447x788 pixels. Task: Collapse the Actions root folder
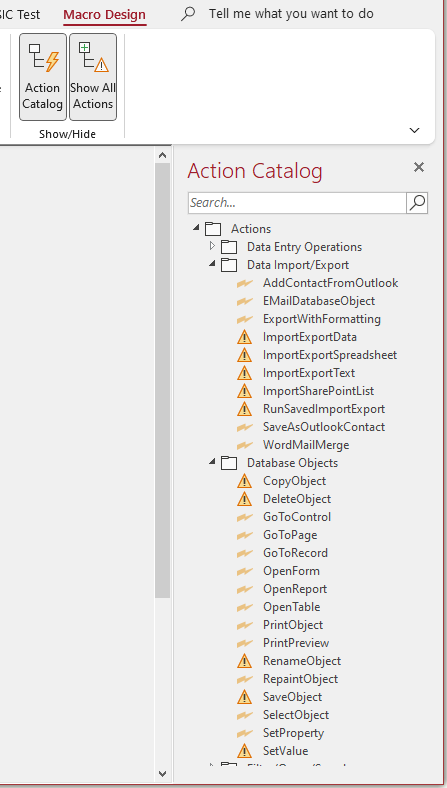click(x=196, y=228)
